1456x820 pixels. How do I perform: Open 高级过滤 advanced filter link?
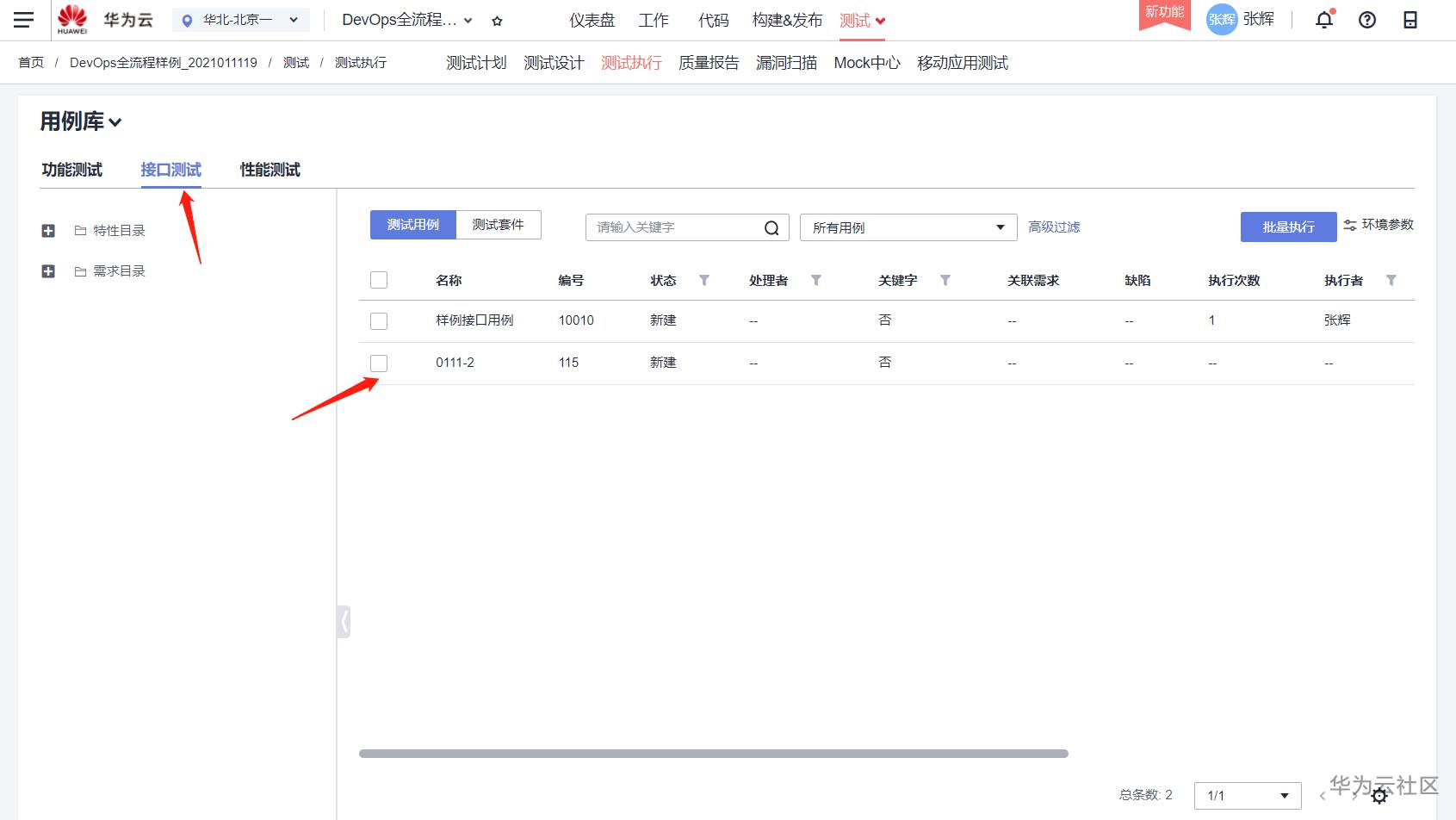1054,227
